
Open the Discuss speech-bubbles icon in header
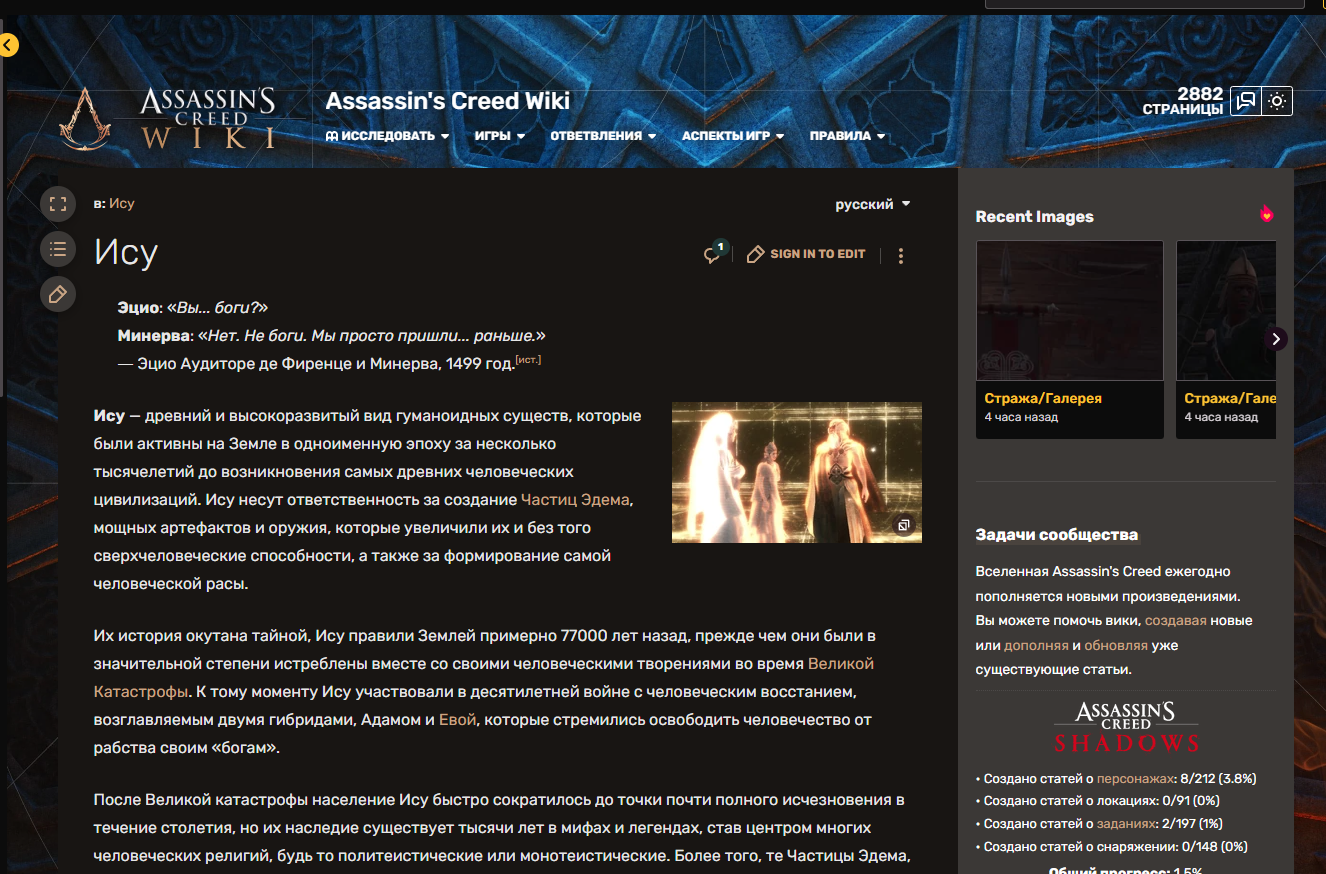1245,101
